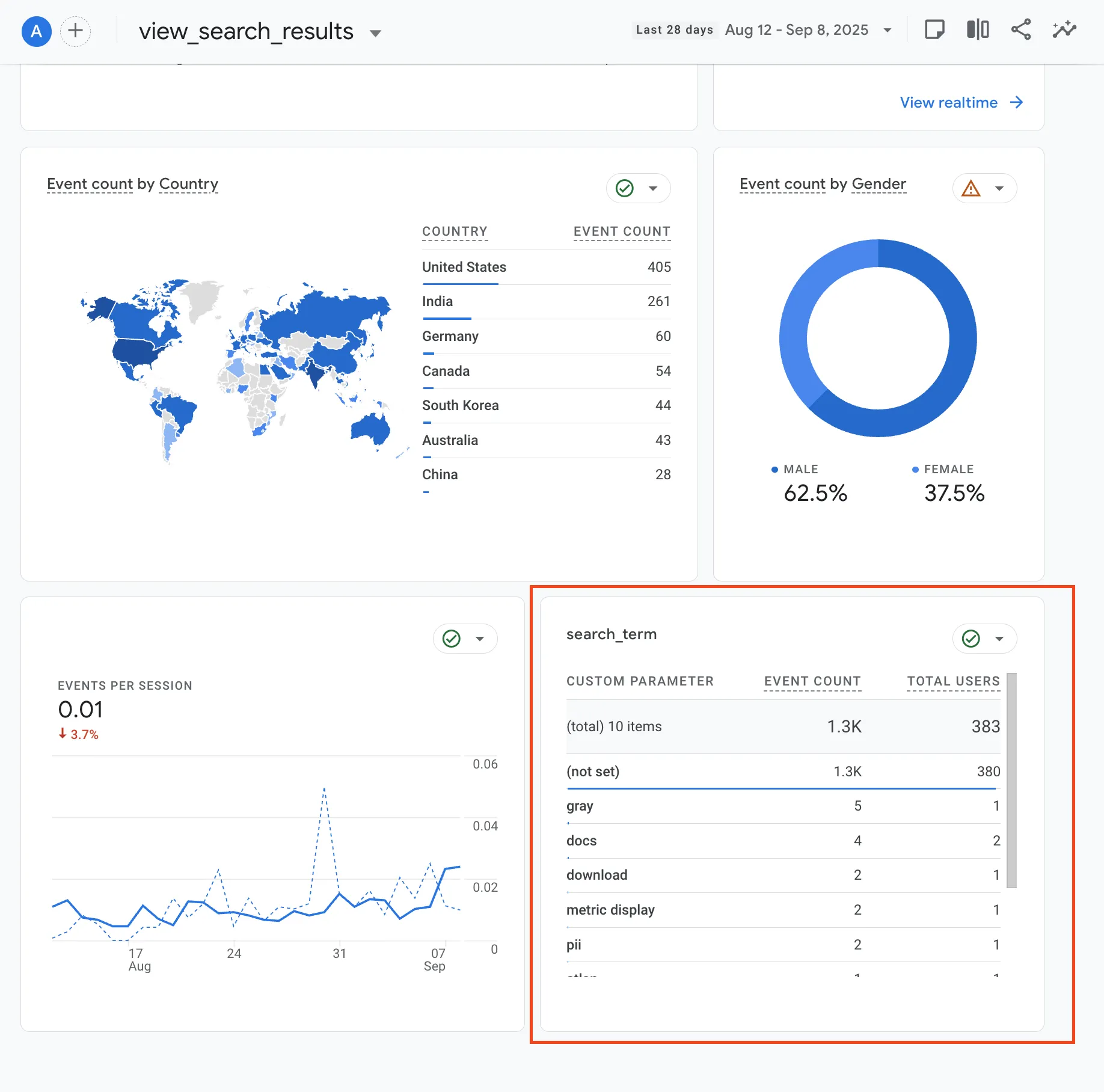
Task: Click the Event count by Country title
Action: pyautogui.click(x=132, y=183)
